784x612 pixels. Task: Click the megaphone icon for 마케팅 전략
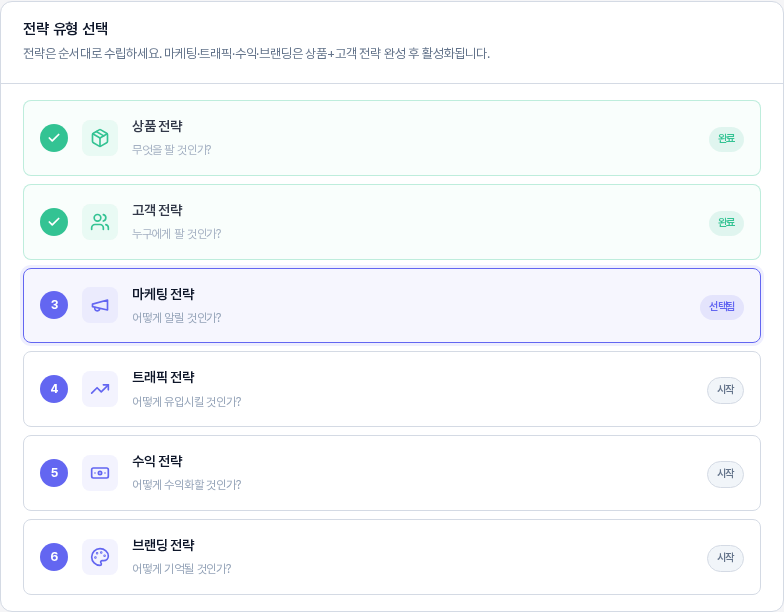[100, 305]
